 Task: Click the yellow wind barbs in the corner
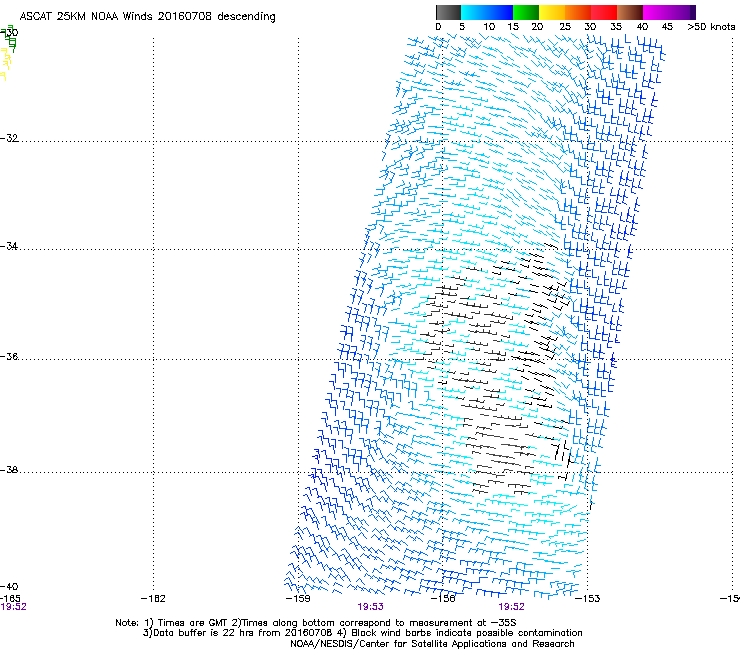point(5,65)
